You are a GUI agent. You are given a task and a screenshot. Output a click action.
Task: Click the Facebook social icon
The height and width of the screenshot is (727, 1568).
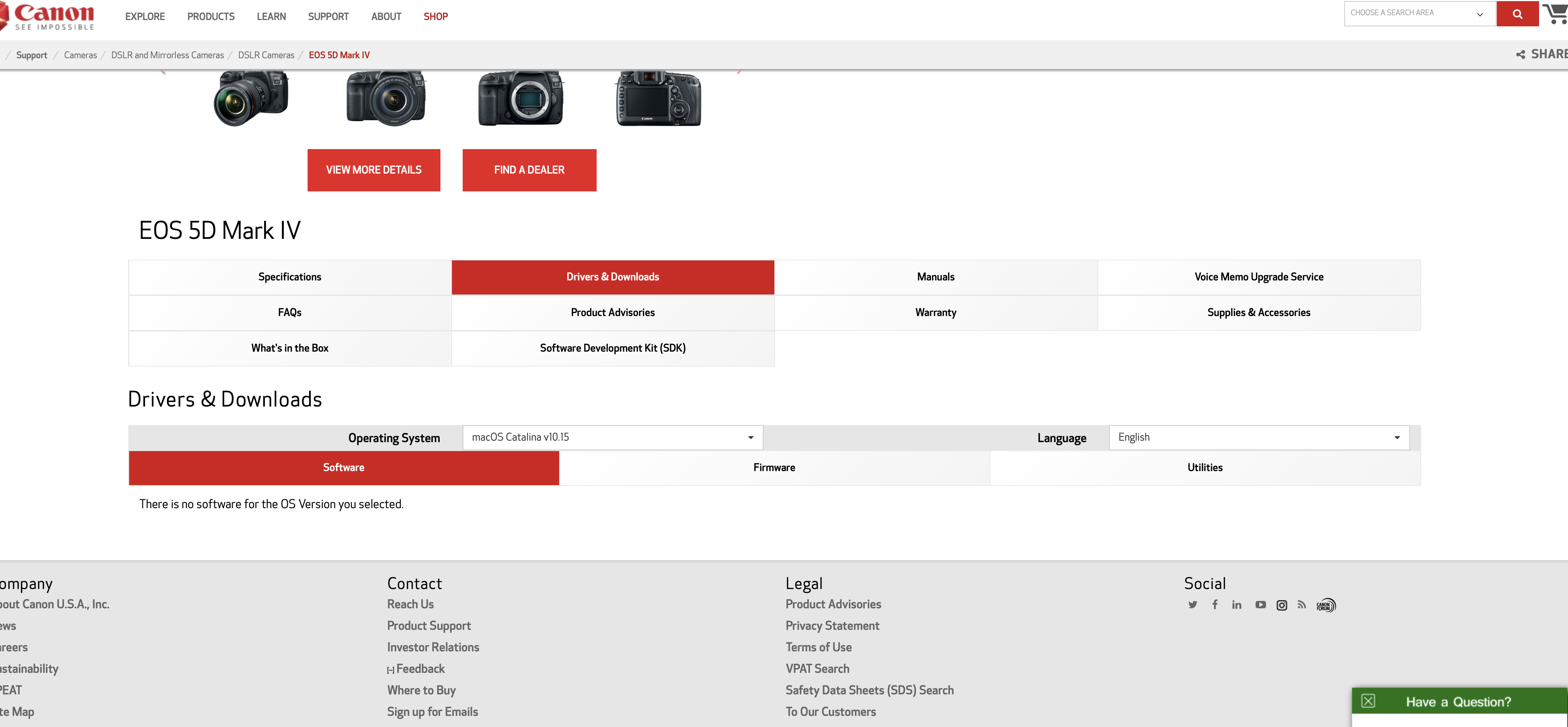pyautogui.click(x=1215, y=604)
